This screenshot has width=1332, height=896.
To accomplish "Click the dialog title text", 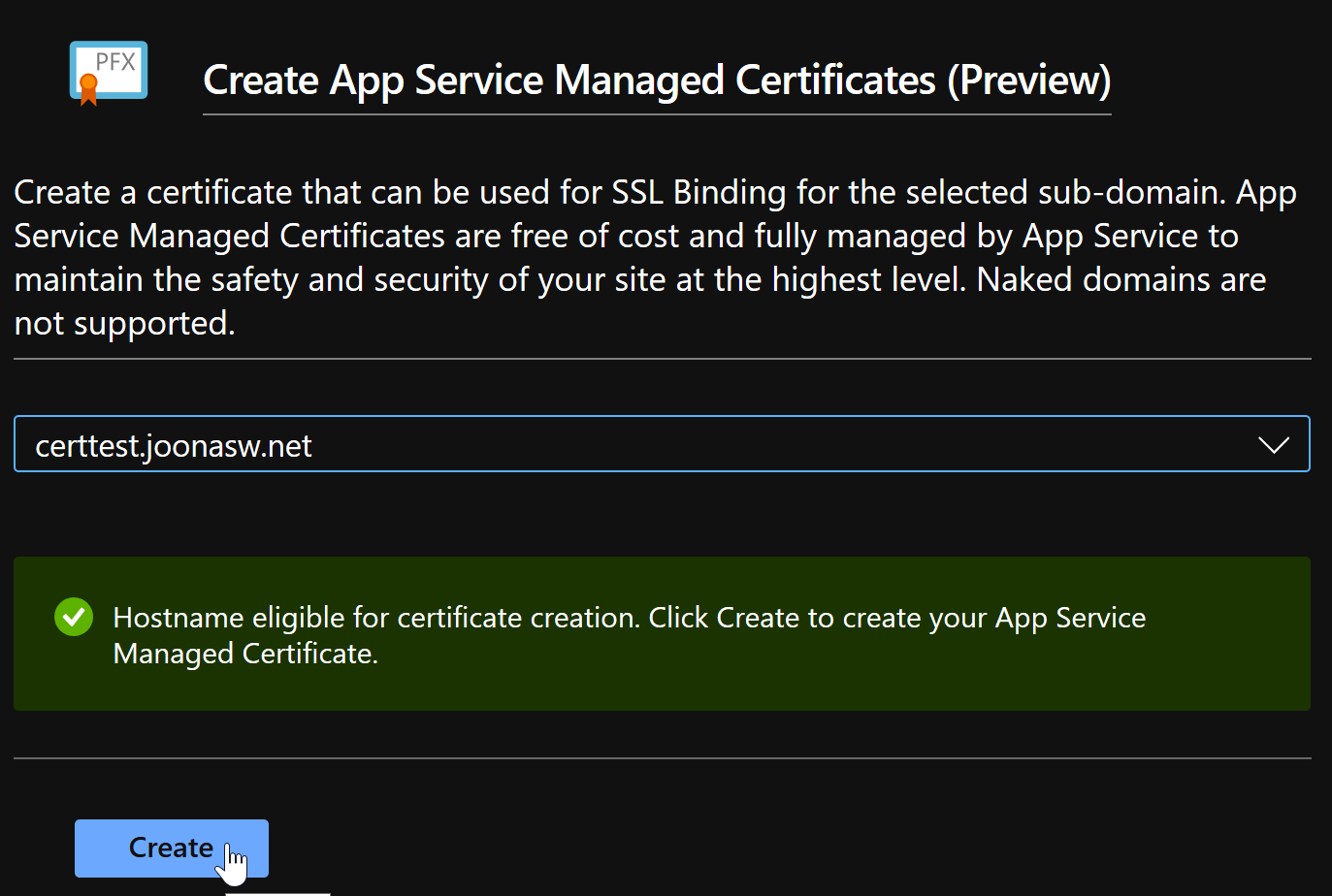I will coord(657,80).
